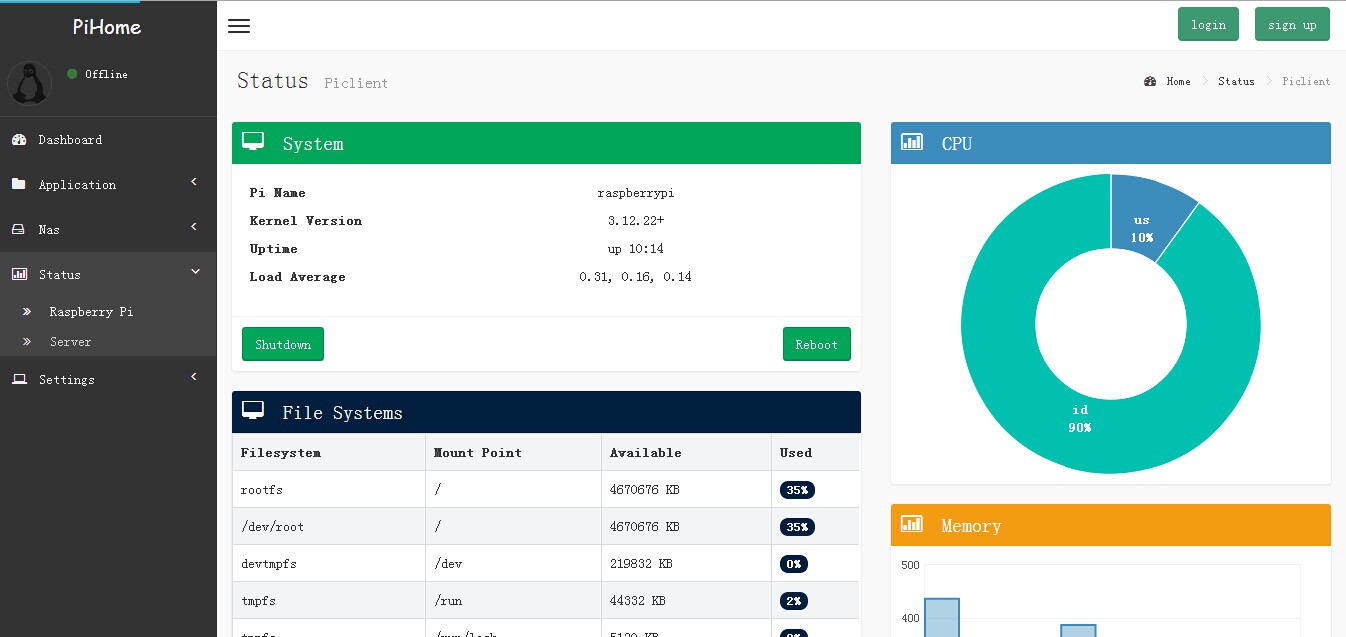The width and height of the screenshot is (1346, 637).
Task: Click the chart icon in CPU header
Action: [x=912, y=143]
